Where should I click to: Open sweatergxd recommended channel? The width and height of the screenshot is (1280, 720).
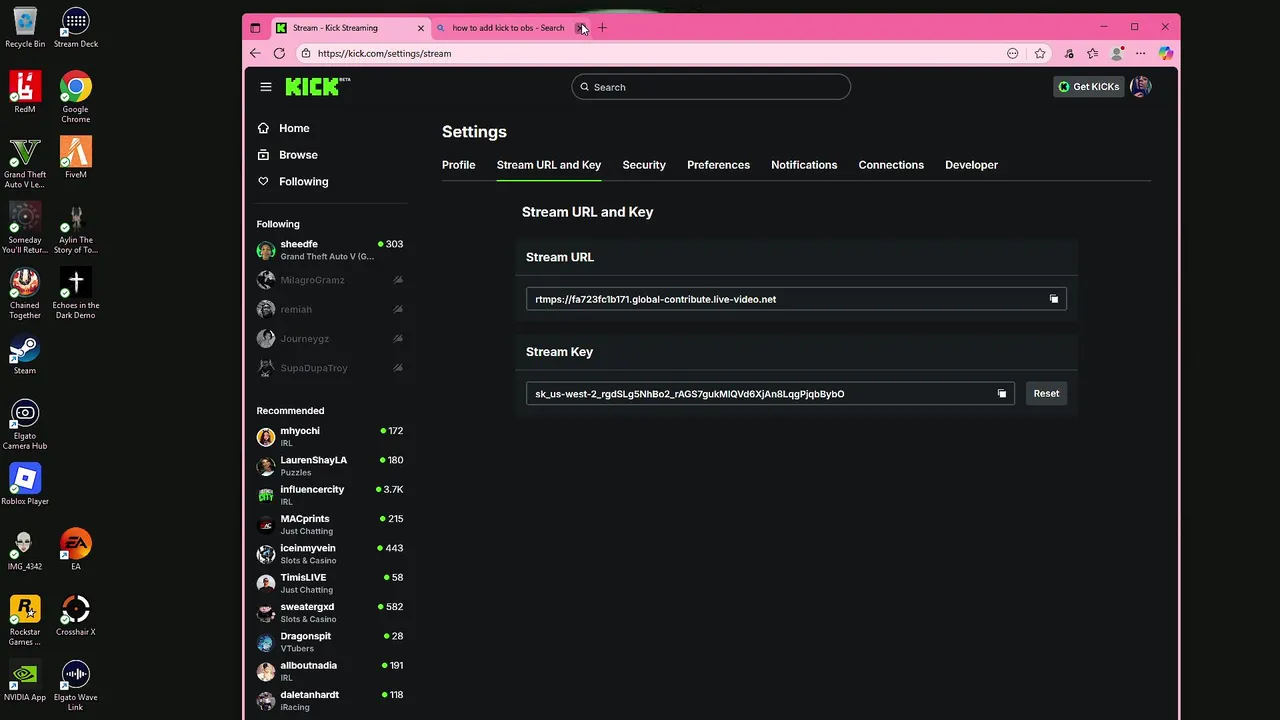click(330, 613)
